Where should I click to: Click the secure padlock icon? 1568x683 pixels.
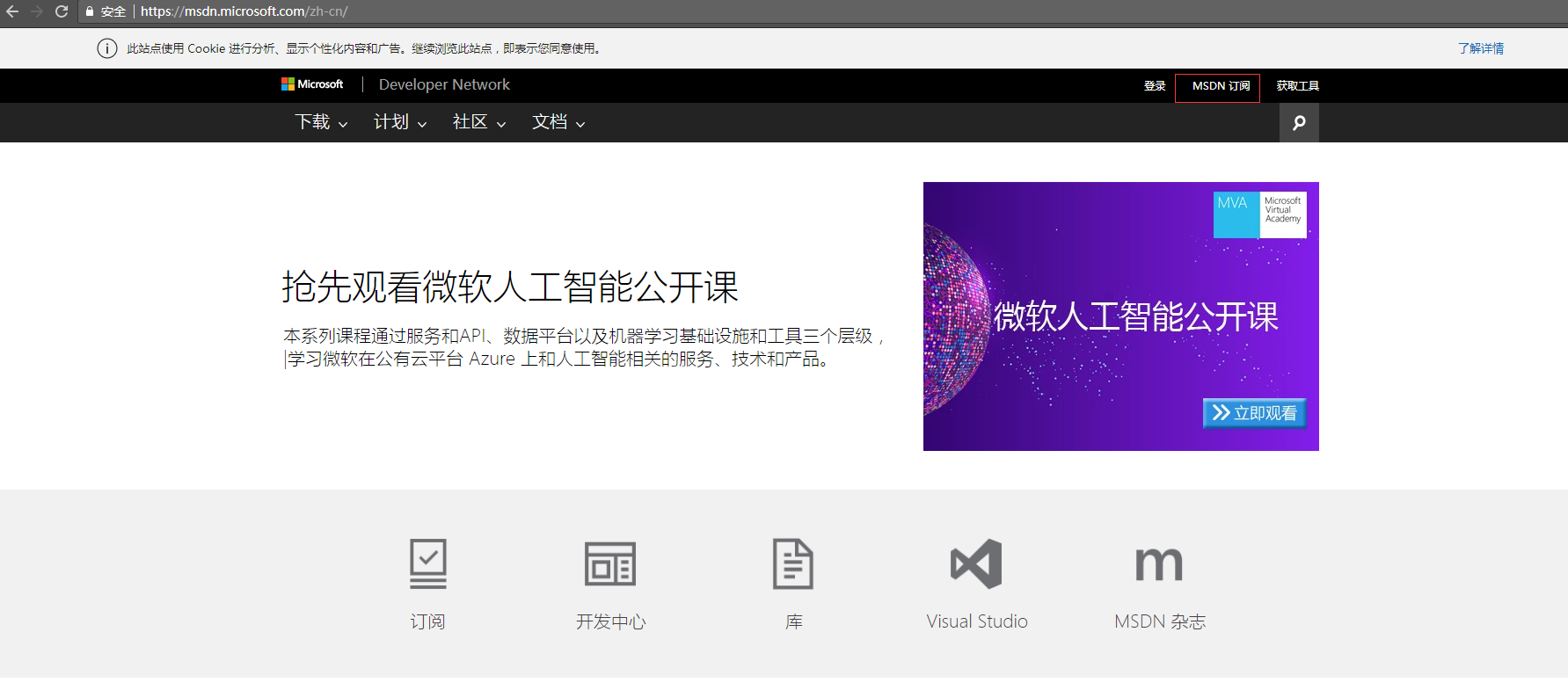tap(90, 11)
